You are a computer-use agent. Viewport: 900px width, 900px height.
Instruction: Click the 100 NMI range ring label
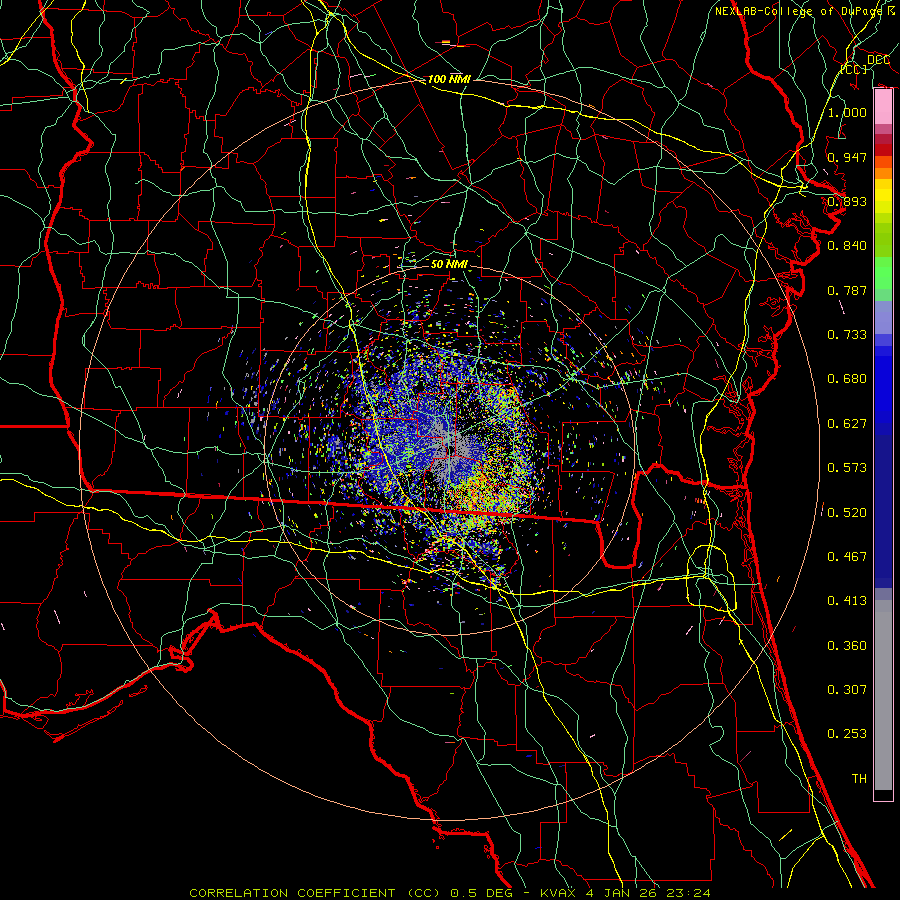click(449, 79)
